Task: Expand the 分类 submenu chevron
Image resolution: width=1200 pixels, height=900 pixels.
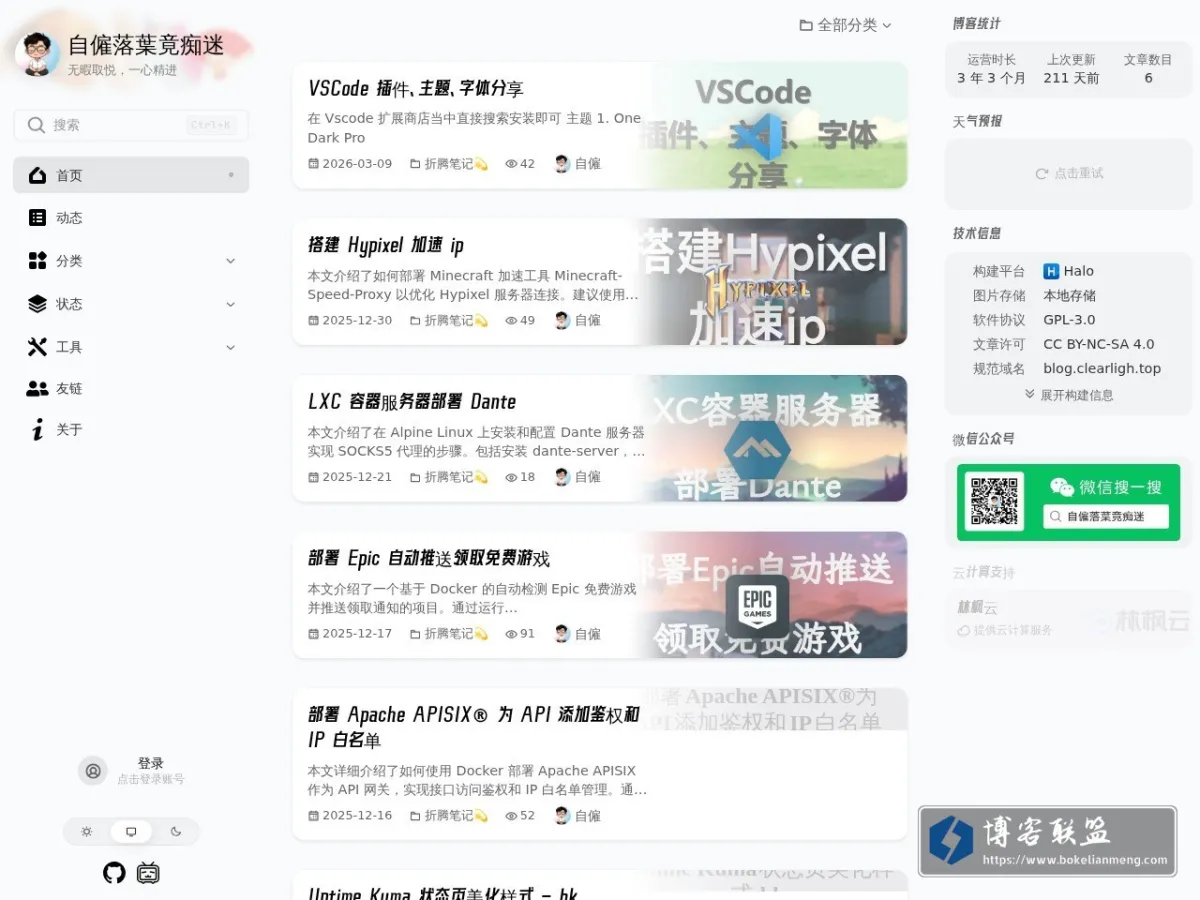Action: coord(231,261)
